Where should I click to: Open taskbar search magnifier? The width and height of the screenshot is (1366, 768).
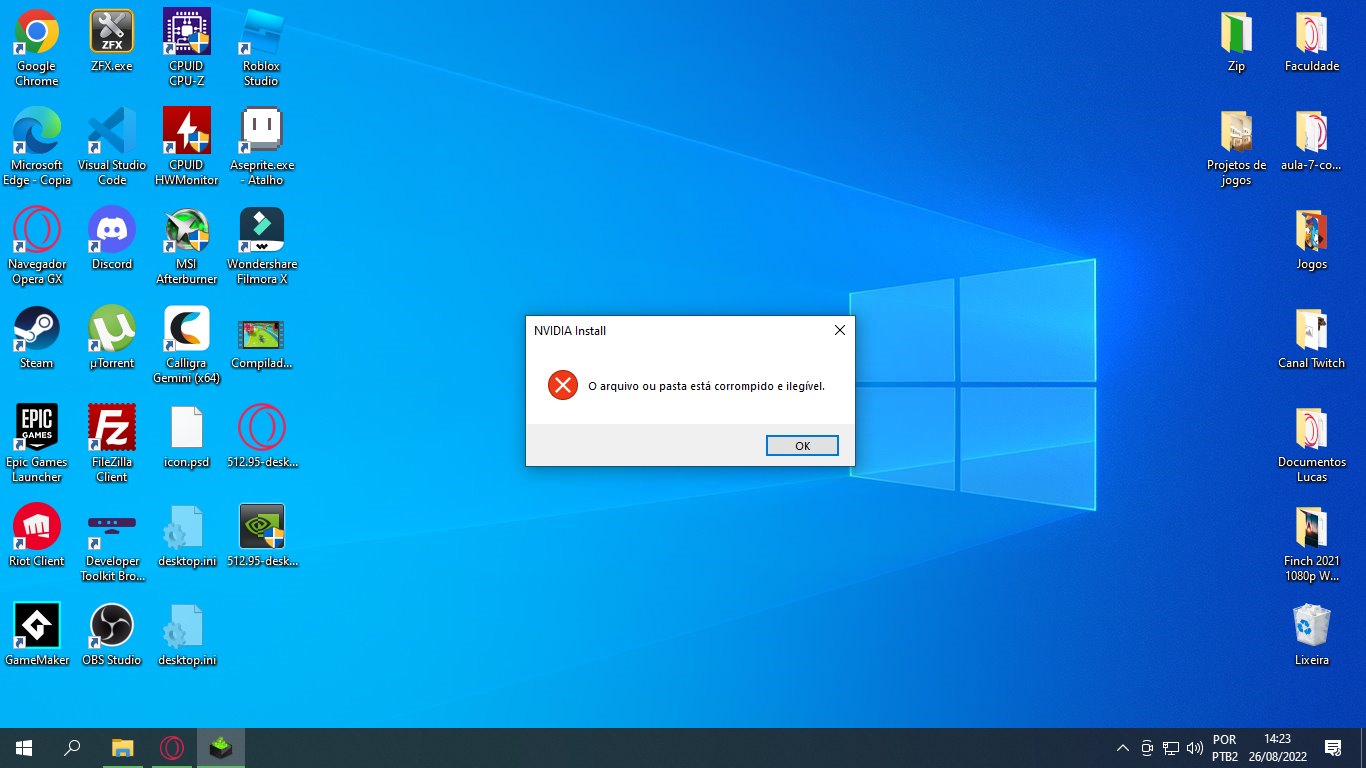coord(72,748)
